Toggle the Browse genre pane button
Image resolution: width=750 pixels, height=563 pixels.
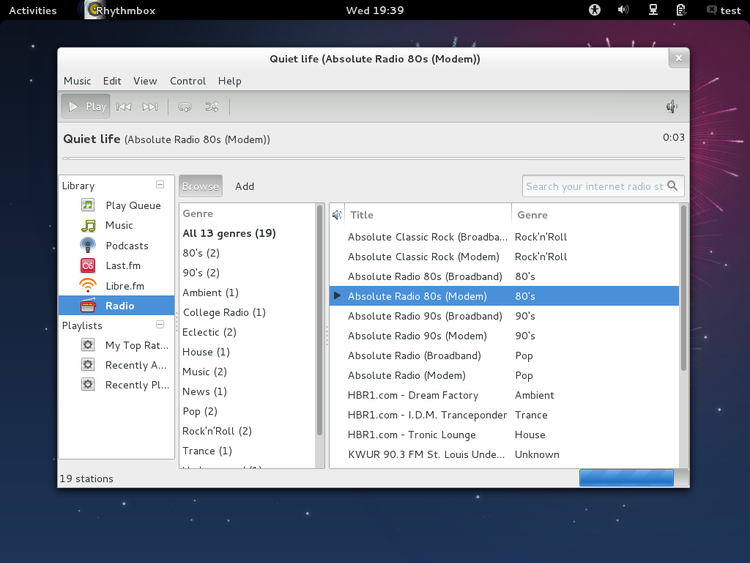tap(200, 186)
